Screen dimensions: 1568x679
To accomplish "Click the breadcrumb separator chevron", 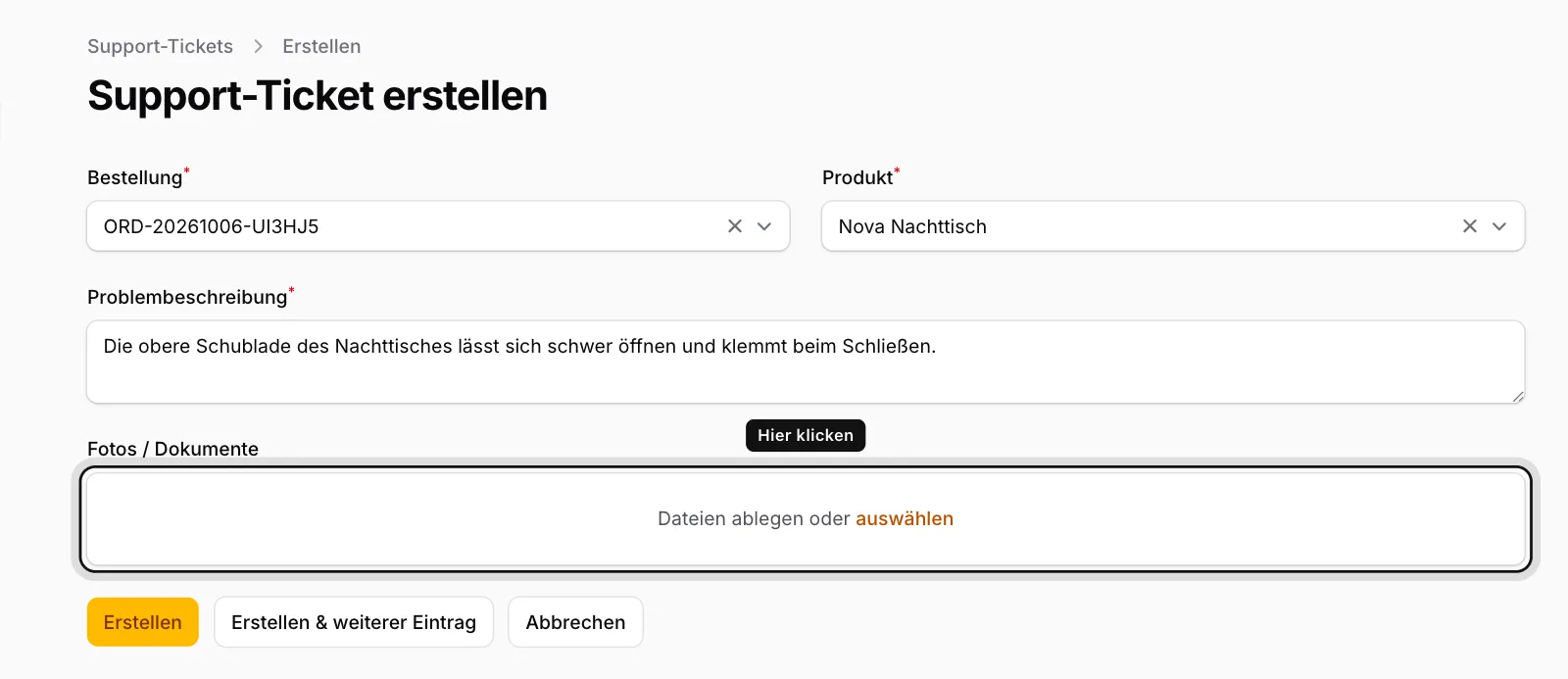I will pyautogui.click(x=259, y=46).
